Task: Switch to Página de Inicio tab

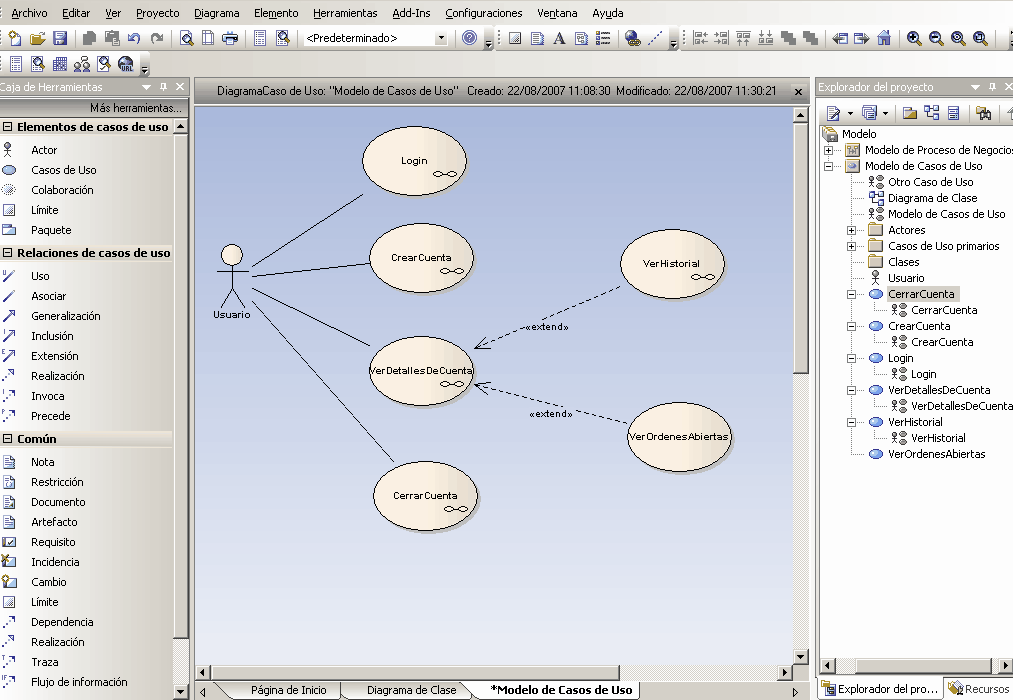Action: coord(288,690)
